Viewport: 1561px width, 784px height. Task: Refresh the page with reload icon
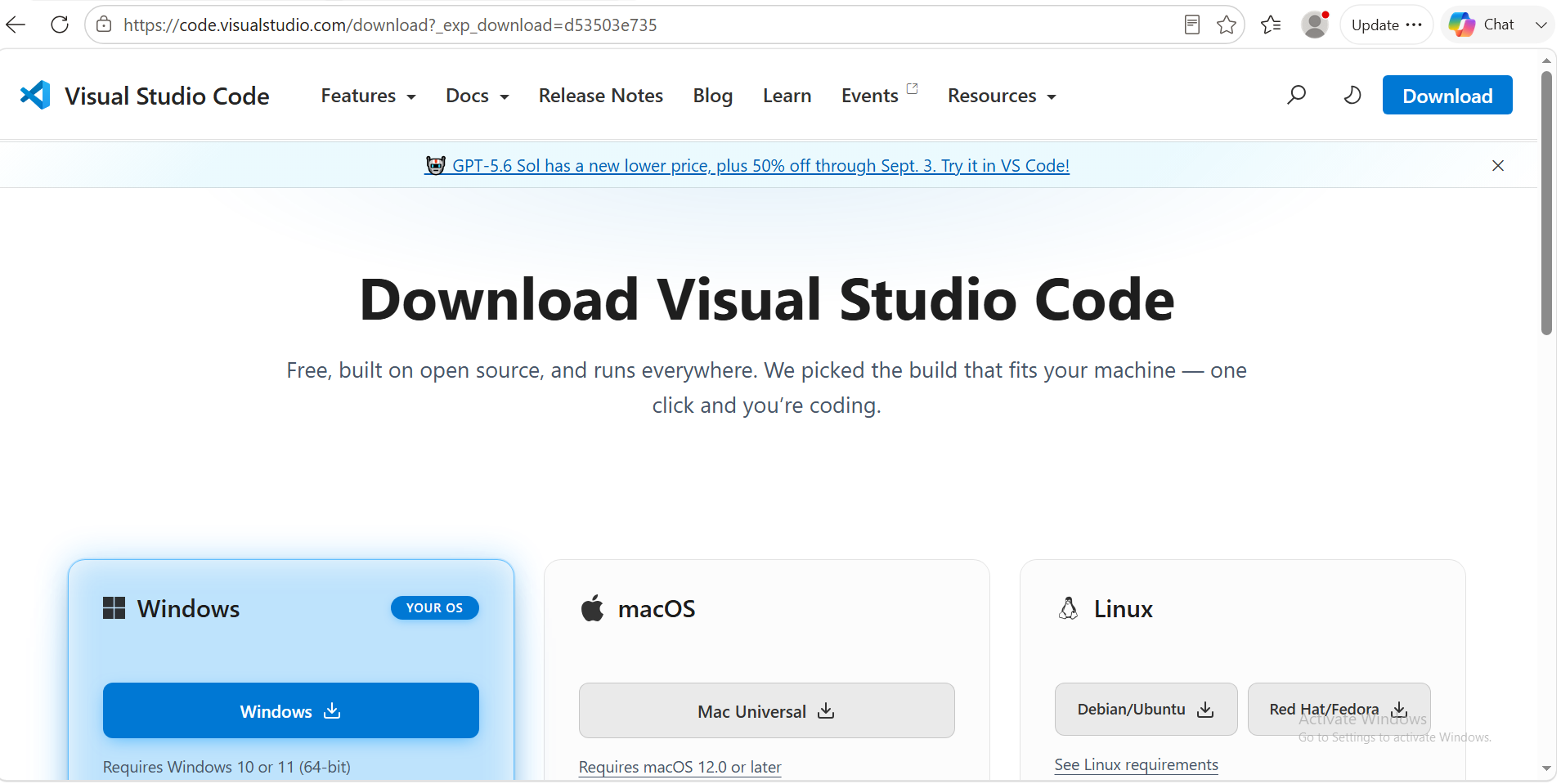(60, 25)
